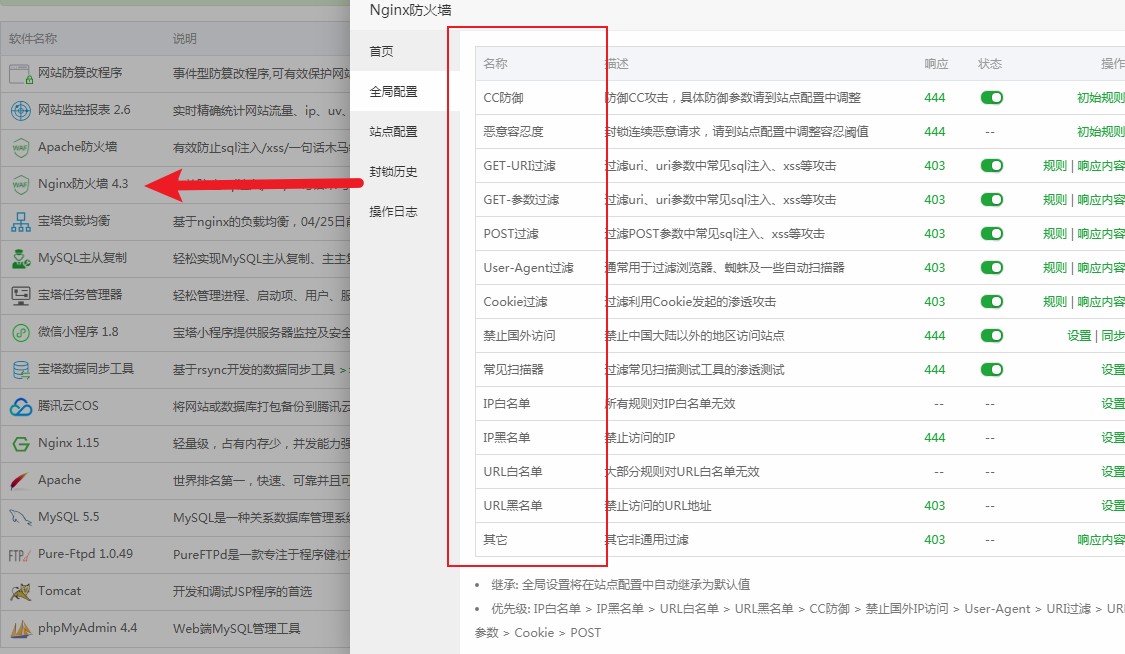Image resolution: width=1125 pixels, height=654 pixels.
Task: Click the Tomcat cat icon
Action: point(20,592)
